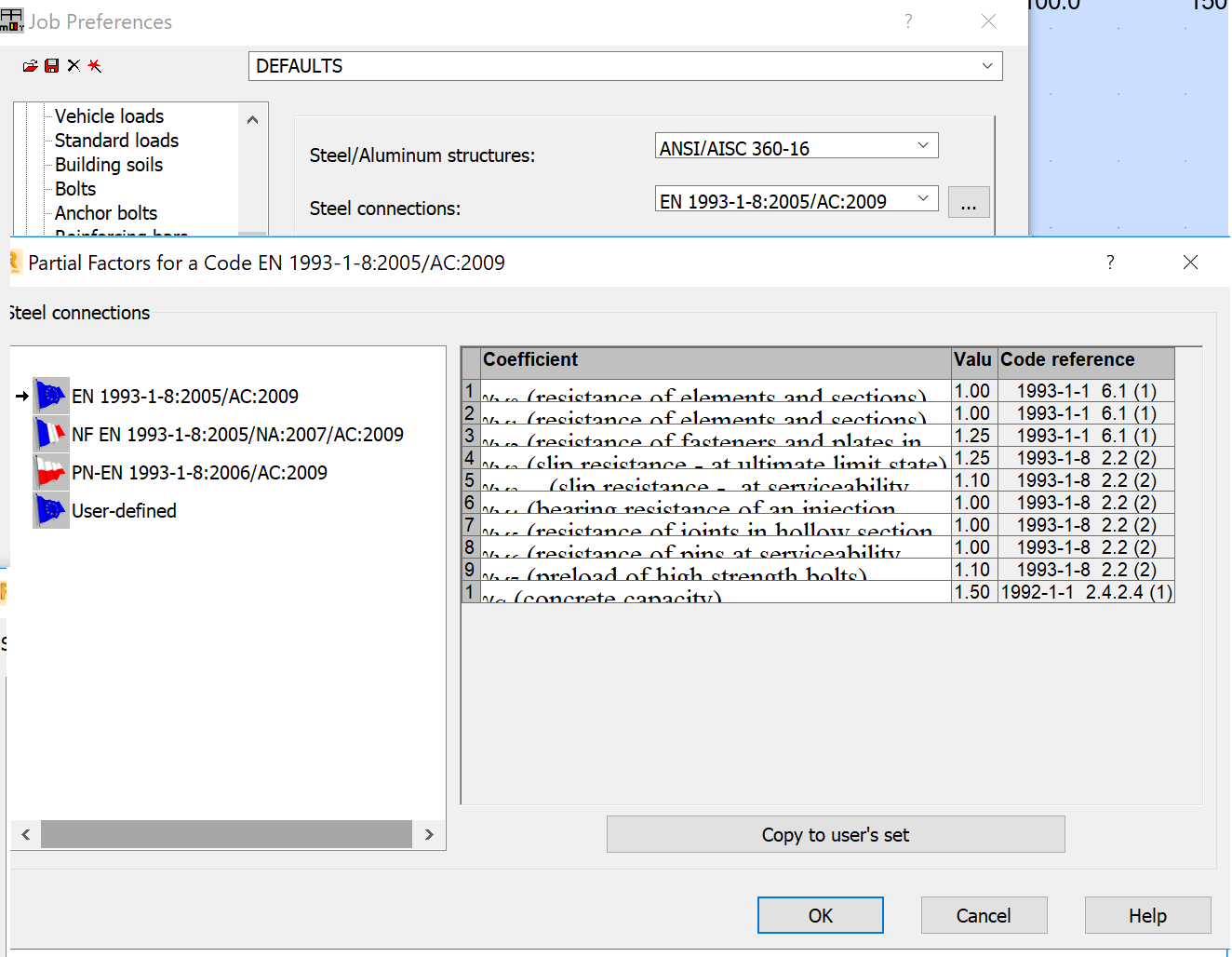Image resolution: width=1232 pixels, height=957 pixels.
Task: Click the coefficient 'preload of high strength bolts'
Action: pos(716,570)
